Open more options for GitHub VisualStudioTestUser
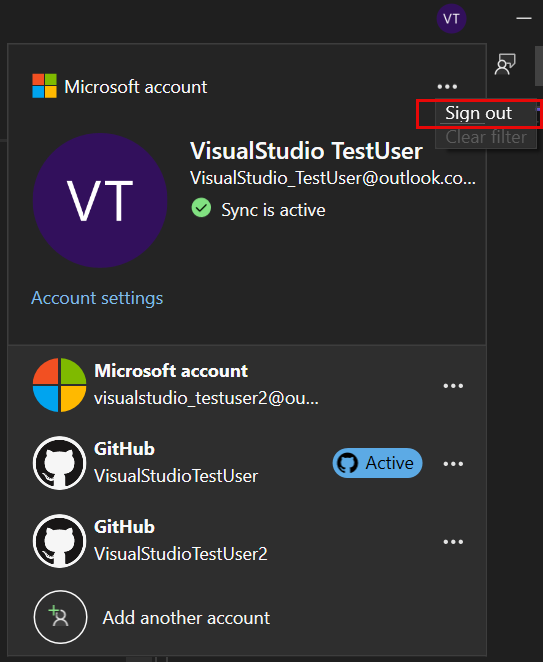 coord(453,464)
